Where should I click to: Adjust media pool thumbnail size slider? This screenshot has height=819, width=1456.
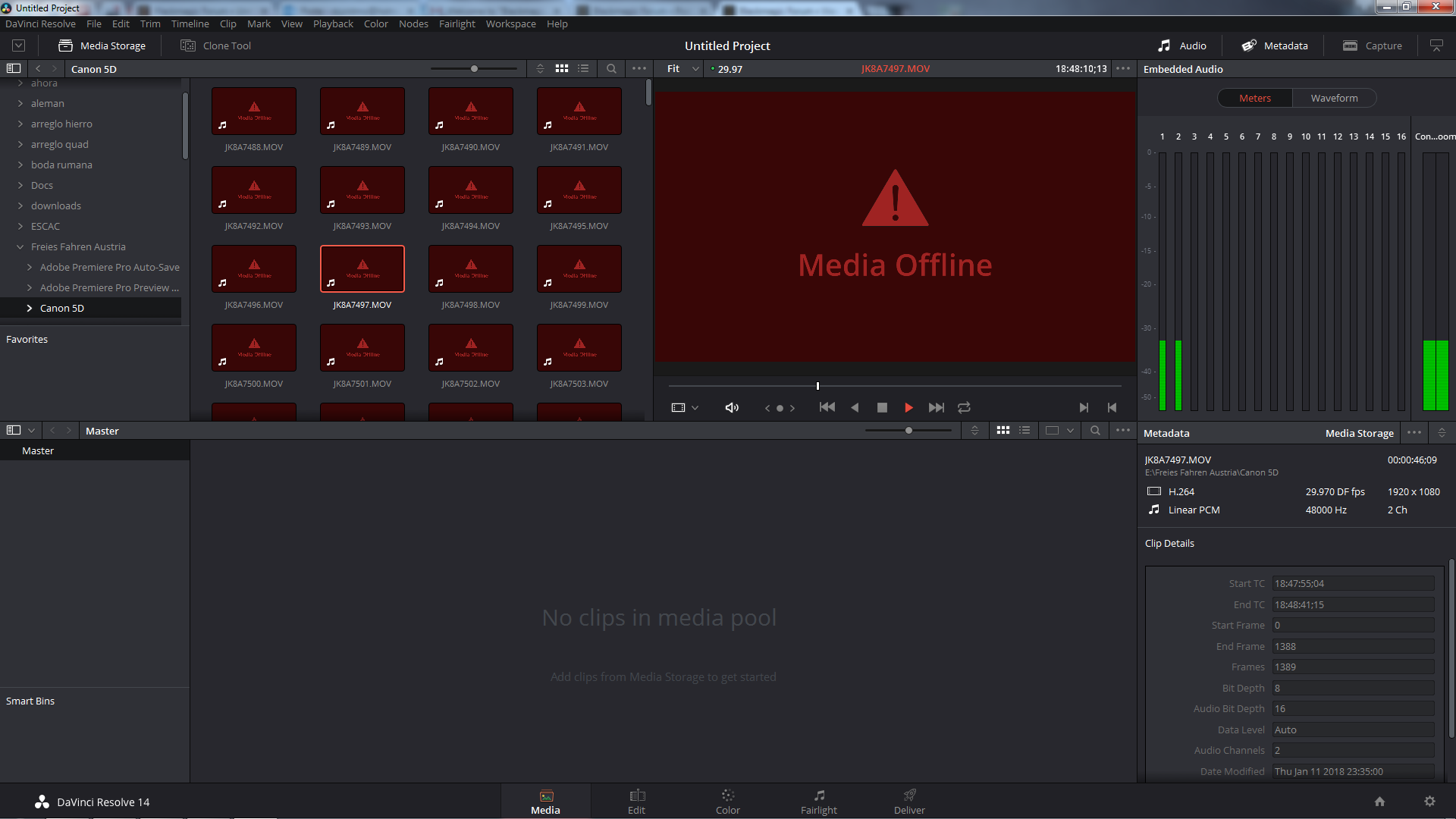pyautogui.click(x=908, y=430)
